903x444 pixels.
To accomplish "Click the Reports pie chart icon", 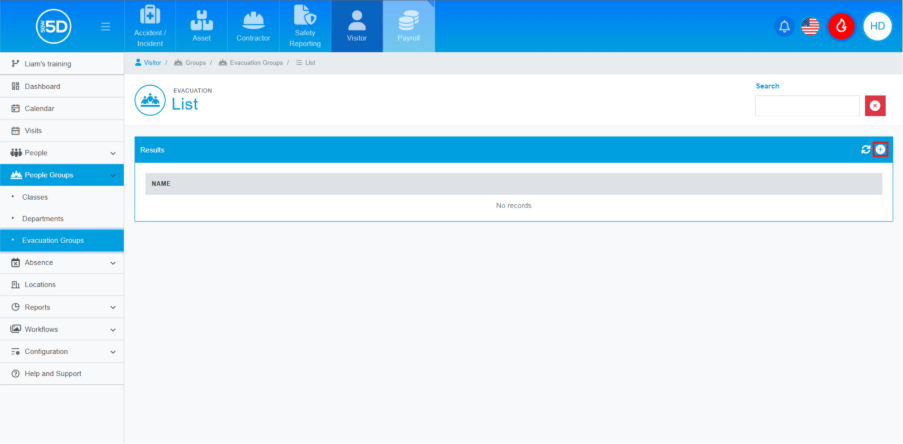I will 16,307.
